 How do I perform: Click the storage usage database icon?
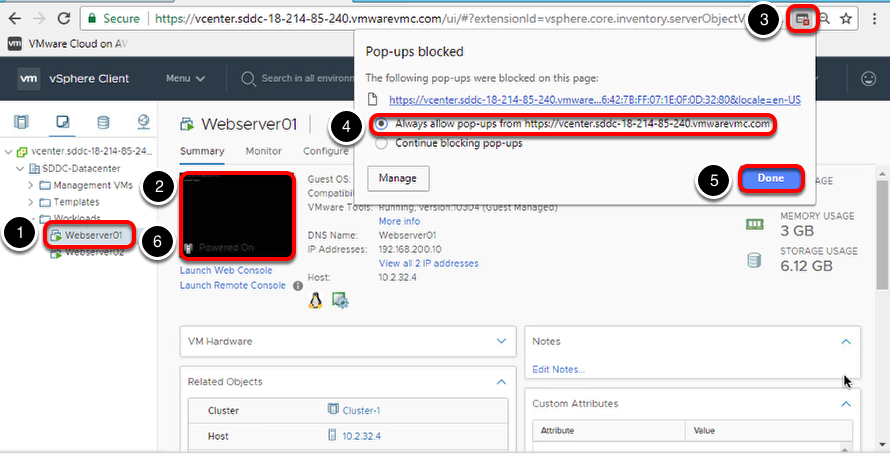click(x=754, y=260)
